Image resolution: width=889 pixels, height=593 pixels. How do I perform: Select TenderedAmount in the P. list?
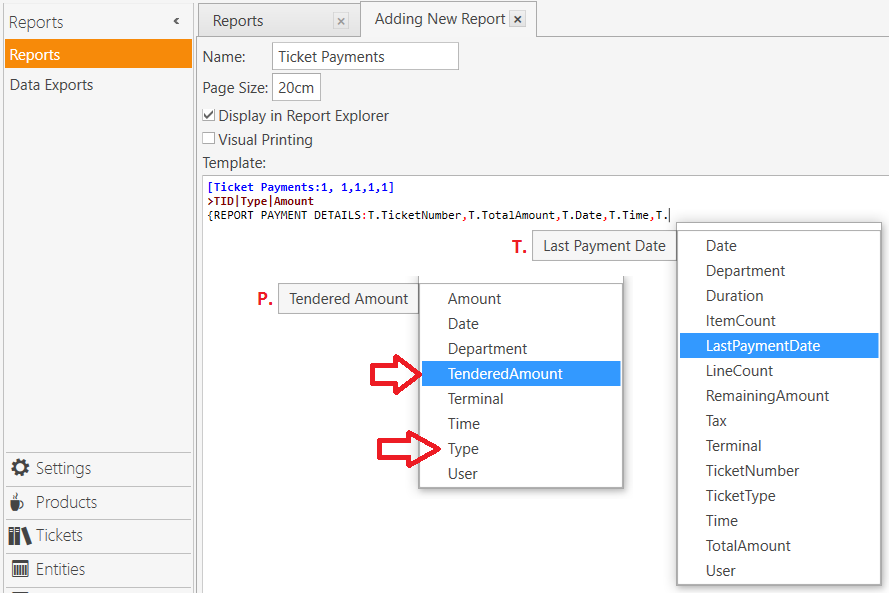coord(521,373)
